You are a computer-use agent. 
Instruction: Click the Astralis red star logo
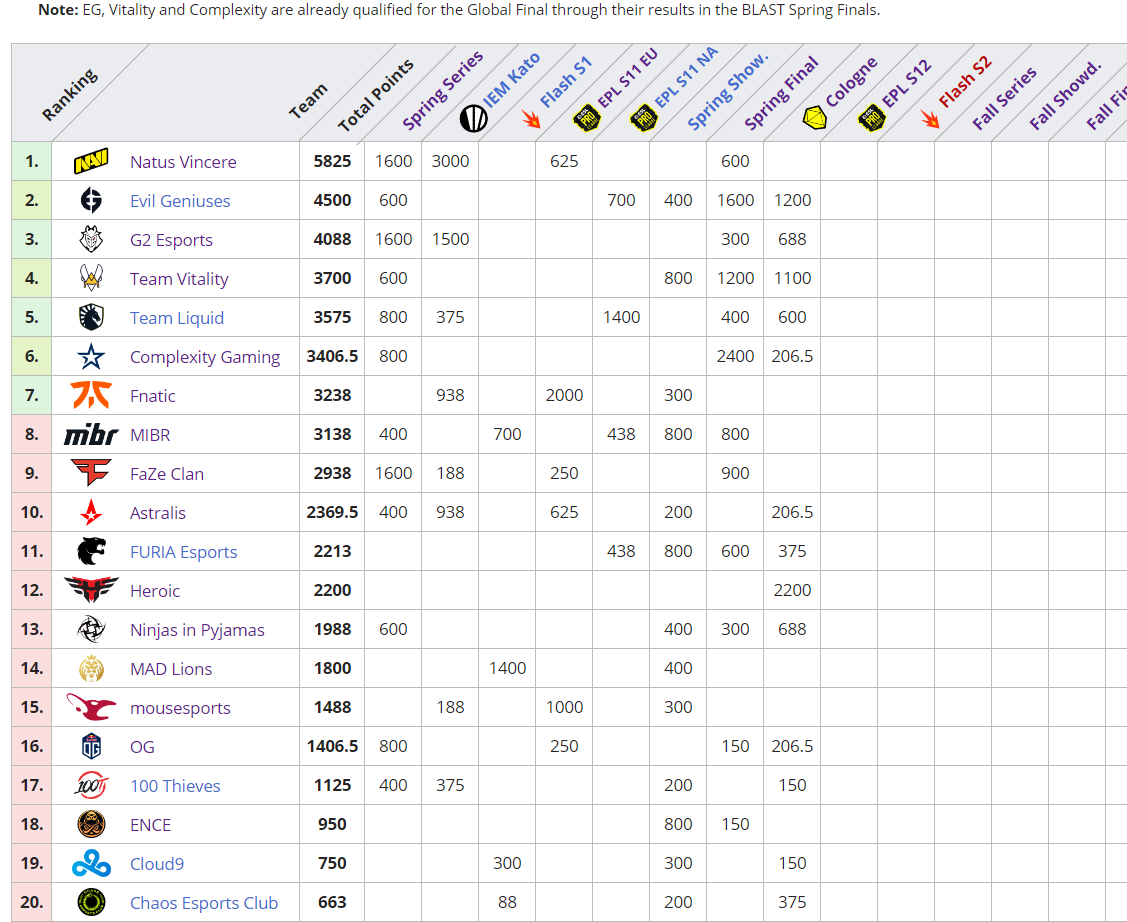pos(91,512)
